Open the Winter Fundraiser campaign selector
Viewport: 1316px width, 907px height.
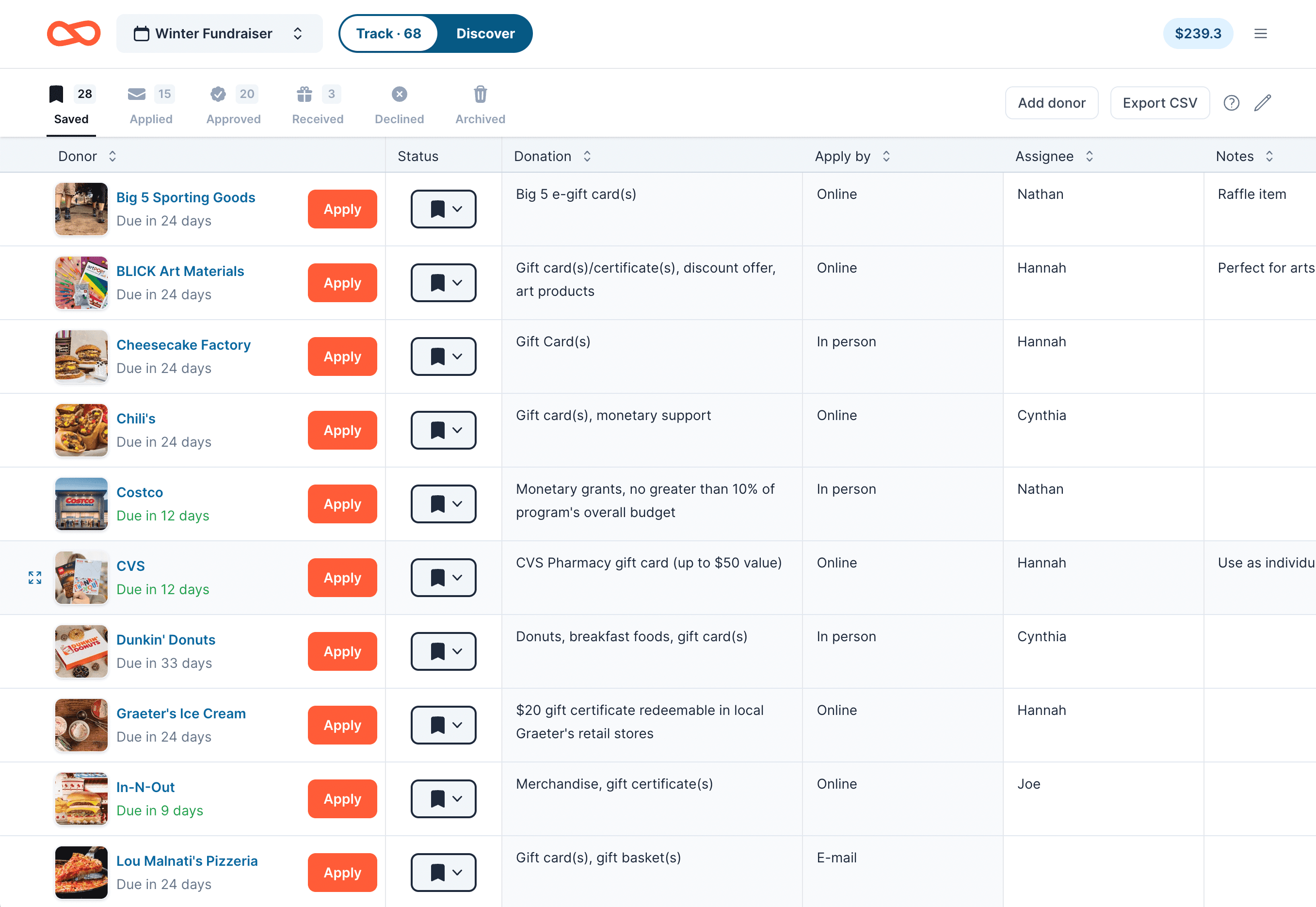coord(219,33)
